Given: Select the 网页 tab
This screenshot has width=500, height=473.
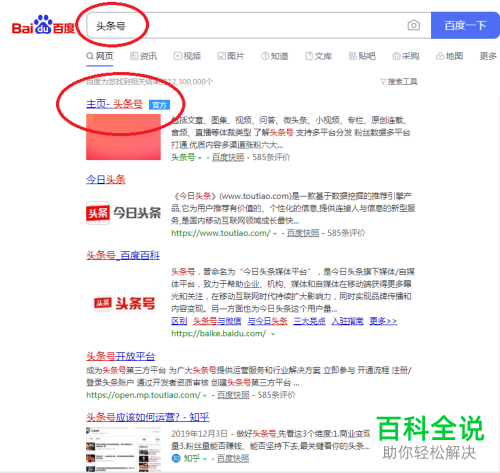Looking at the screenshot, I should click(x=100, y=56).
